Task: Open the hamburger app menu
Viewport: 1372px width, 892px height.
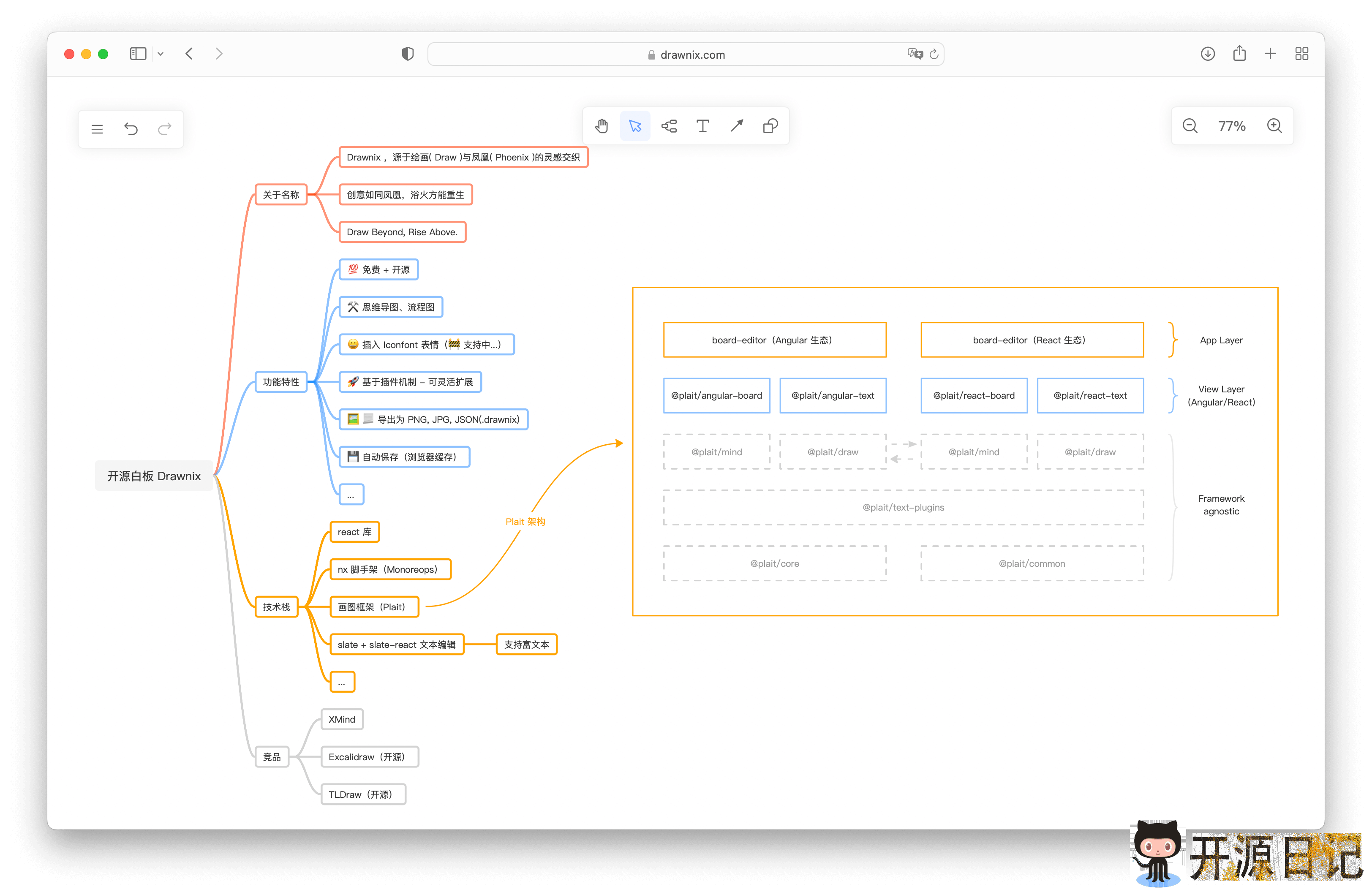Action: tap(97, 129)
